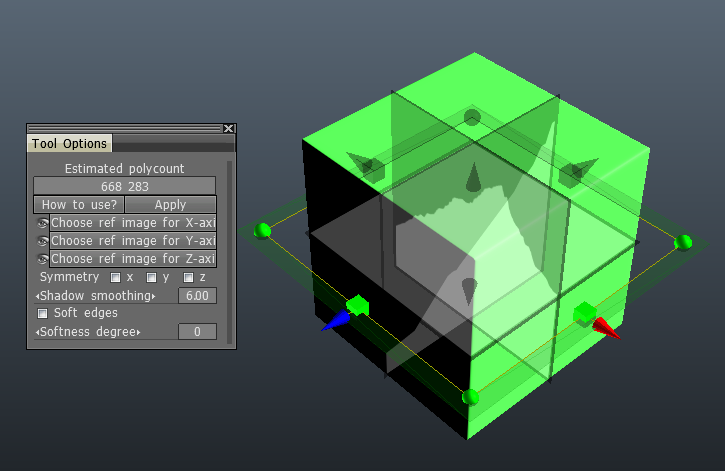Choose ref image for X-axis
This screenshot has height=471, width=725.
(x=133, y=223)
